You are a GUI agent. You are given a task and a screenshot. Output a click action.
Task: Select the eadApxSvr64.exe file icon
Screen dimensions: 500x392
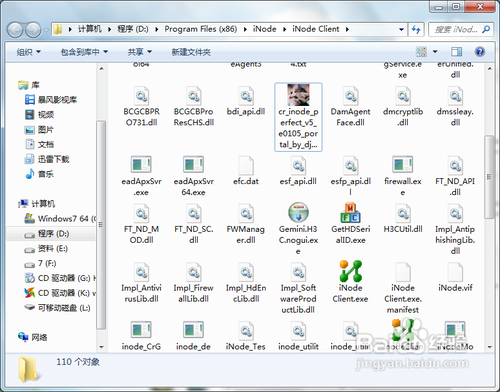click(x=193, y=164)
